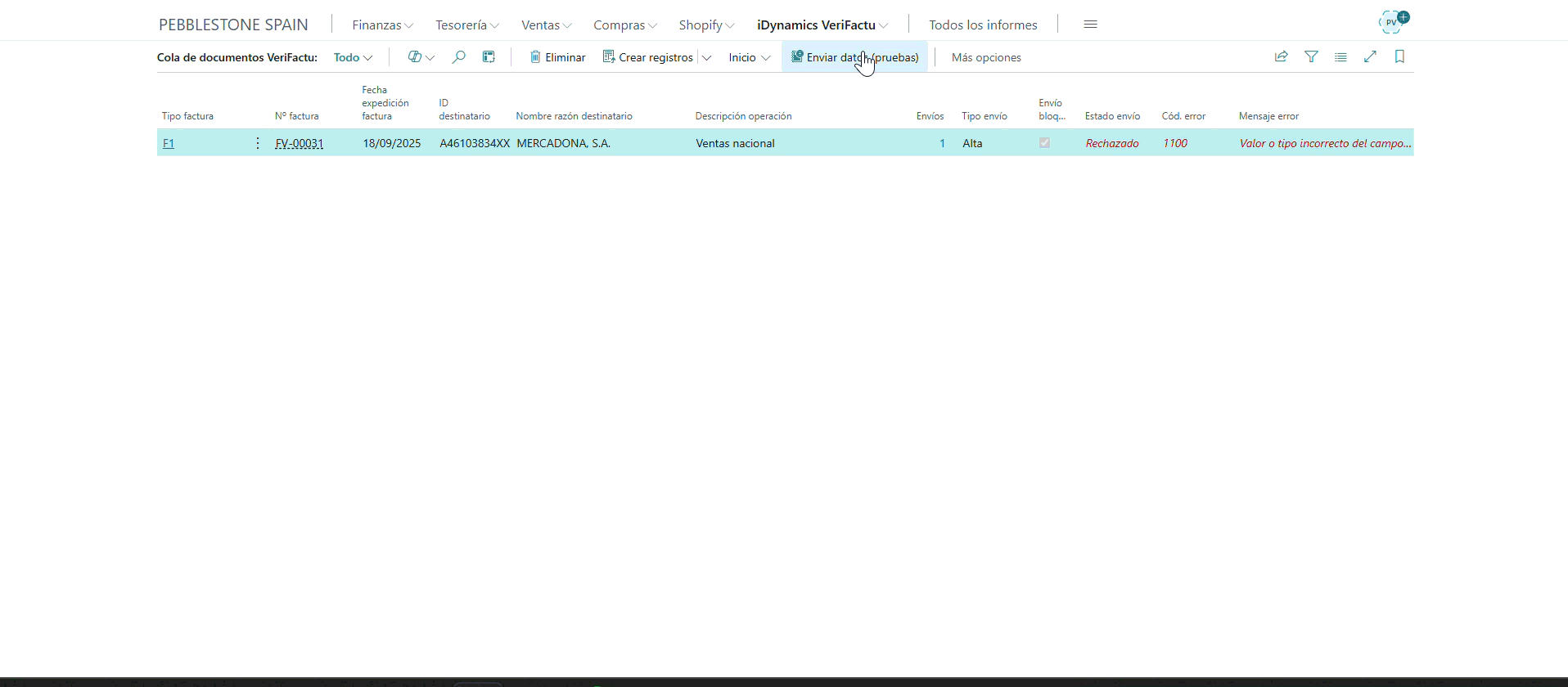This screenshot has width=1568, height=687.
Task: Click the Eliminar button
Action: pos(557,57)
